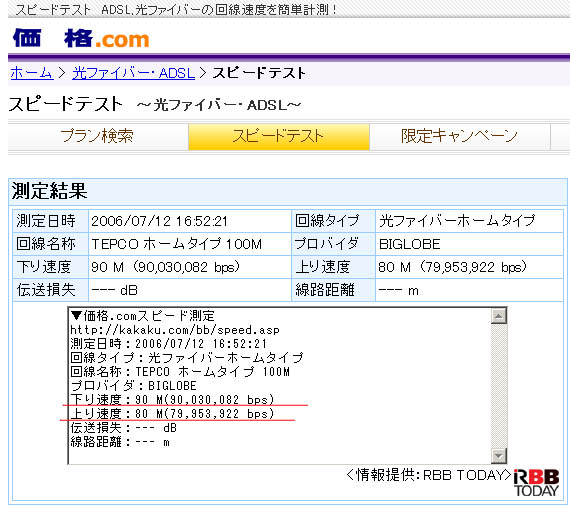570x509 pixels.
Task: Click 測定日時：2006/07/12 line in text box
Action: [169, 344]
